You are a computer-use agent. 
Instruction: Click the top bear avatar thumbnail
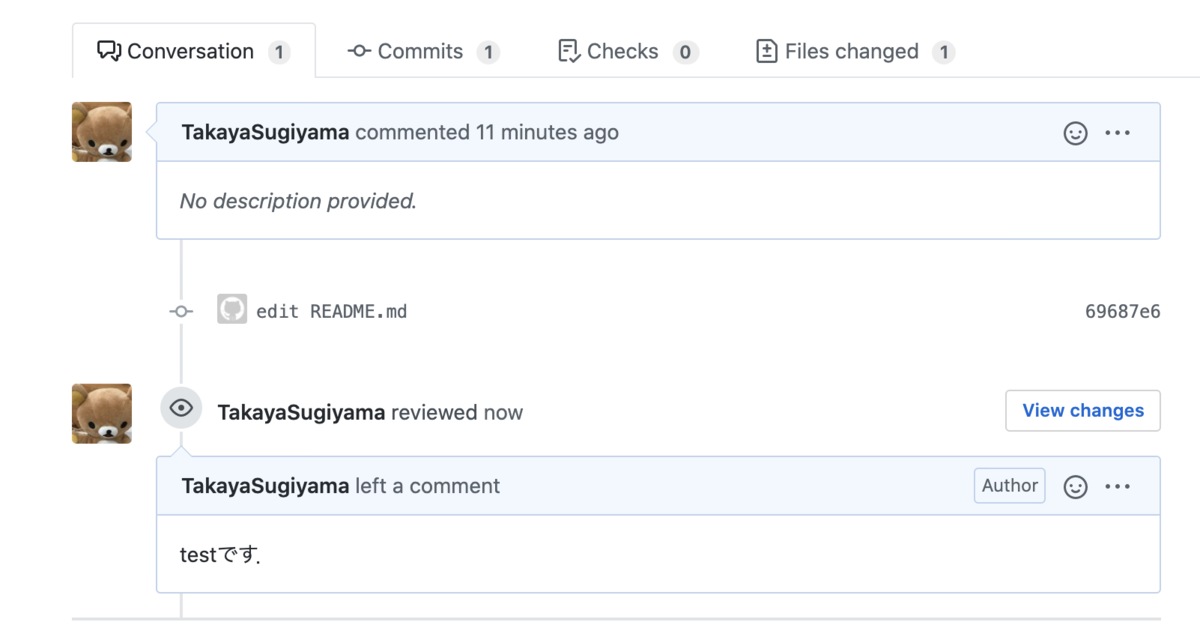tap(102, 132)
